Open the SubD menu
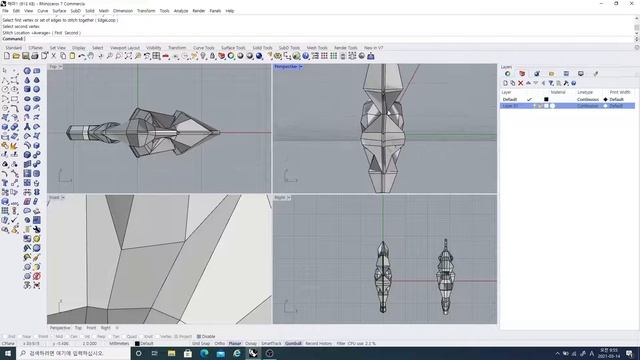Viewport: 640px width, 360px height. click(x=76, y=11)
